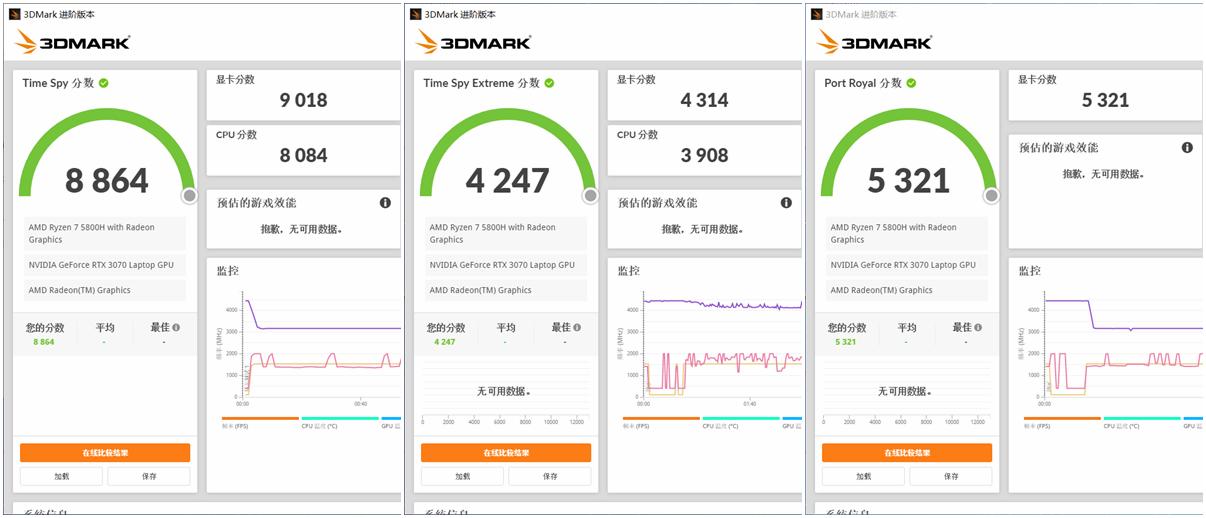Click gauge end knob of 5 321 score dial

[x=991, y=196]
